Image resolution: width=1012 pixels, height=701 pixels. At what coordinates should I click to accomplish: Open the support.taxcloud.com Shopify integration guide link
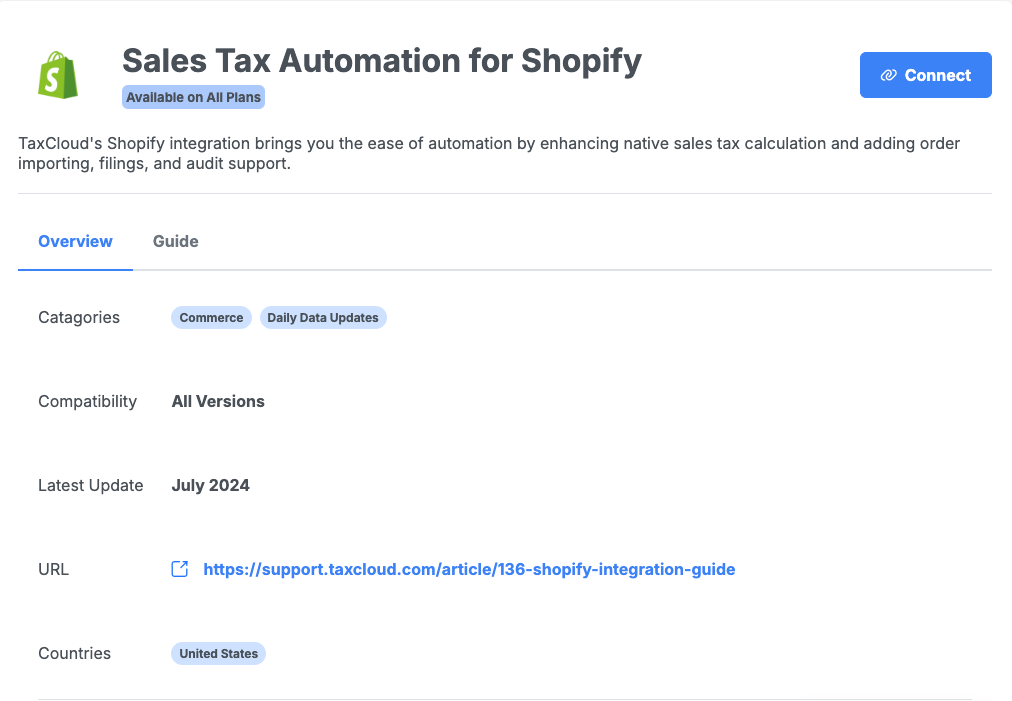click(x=469, y=569)
